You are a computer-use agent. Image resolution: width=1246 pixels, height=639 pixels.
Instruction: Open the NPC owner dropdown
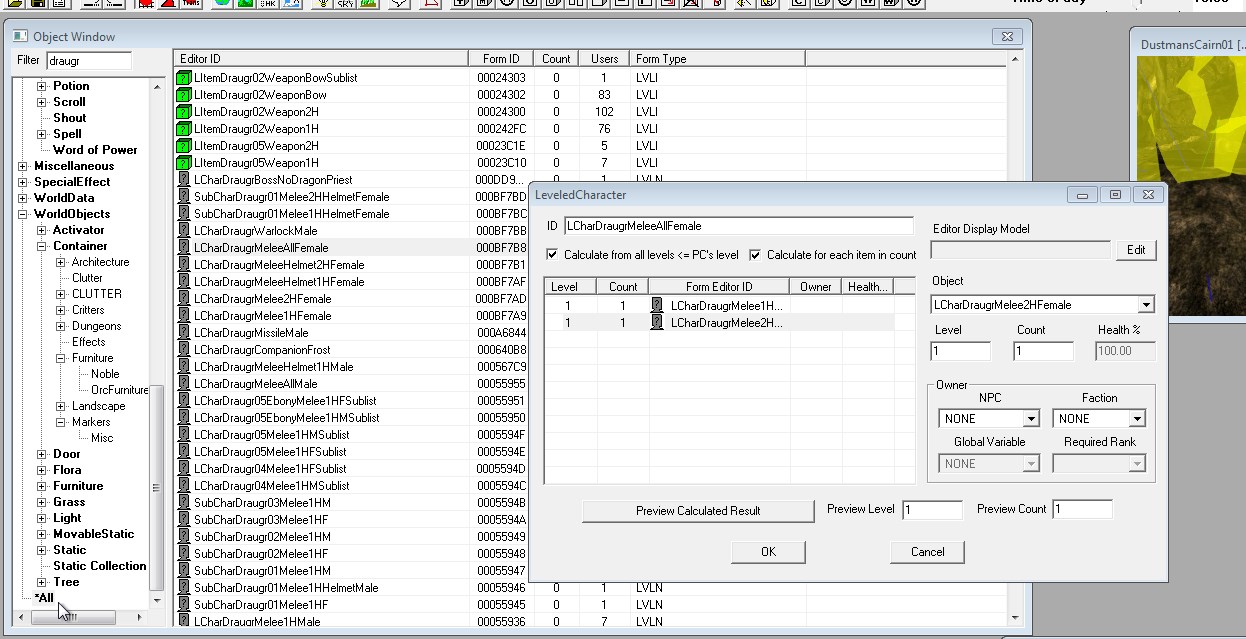1030,419
